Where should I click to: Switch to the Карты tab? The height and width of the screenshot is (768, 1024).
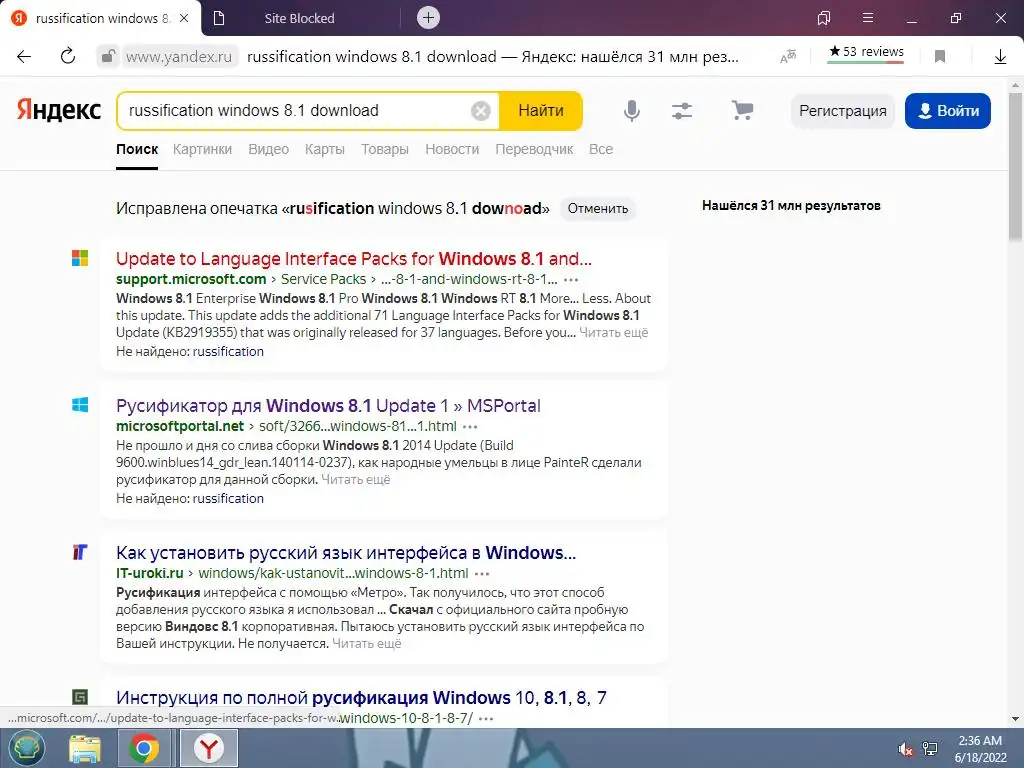(x=325, y=150)
